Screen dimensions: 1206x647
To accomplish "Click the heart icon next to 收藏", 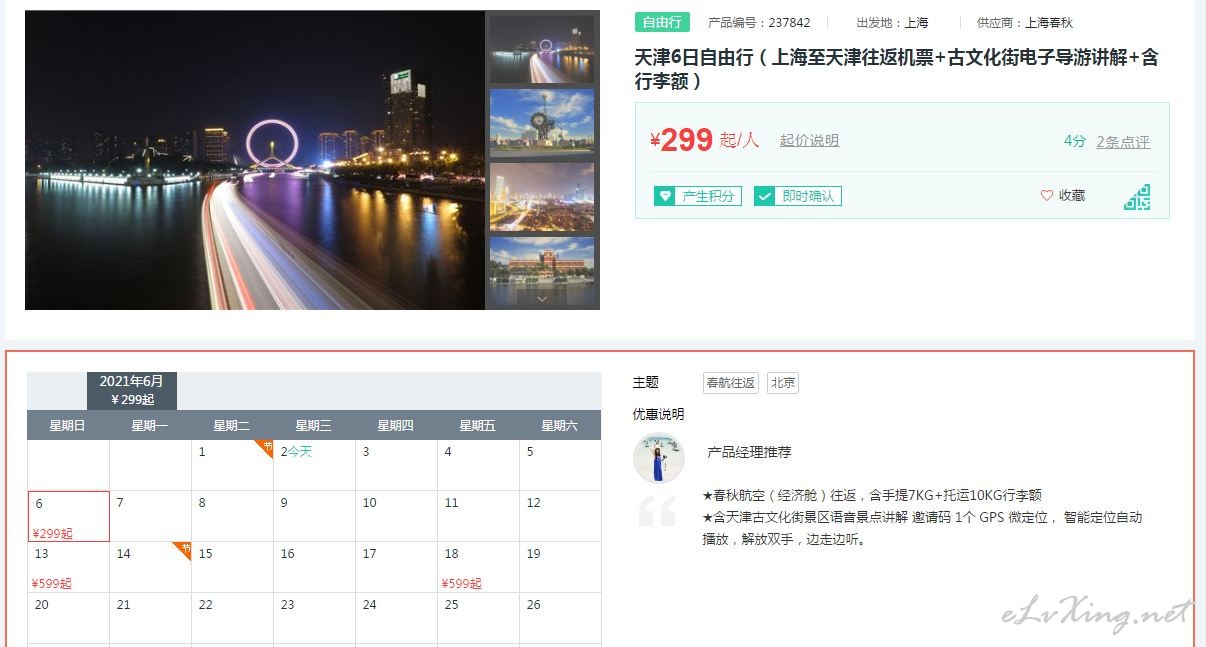I will click(1047, 196).
